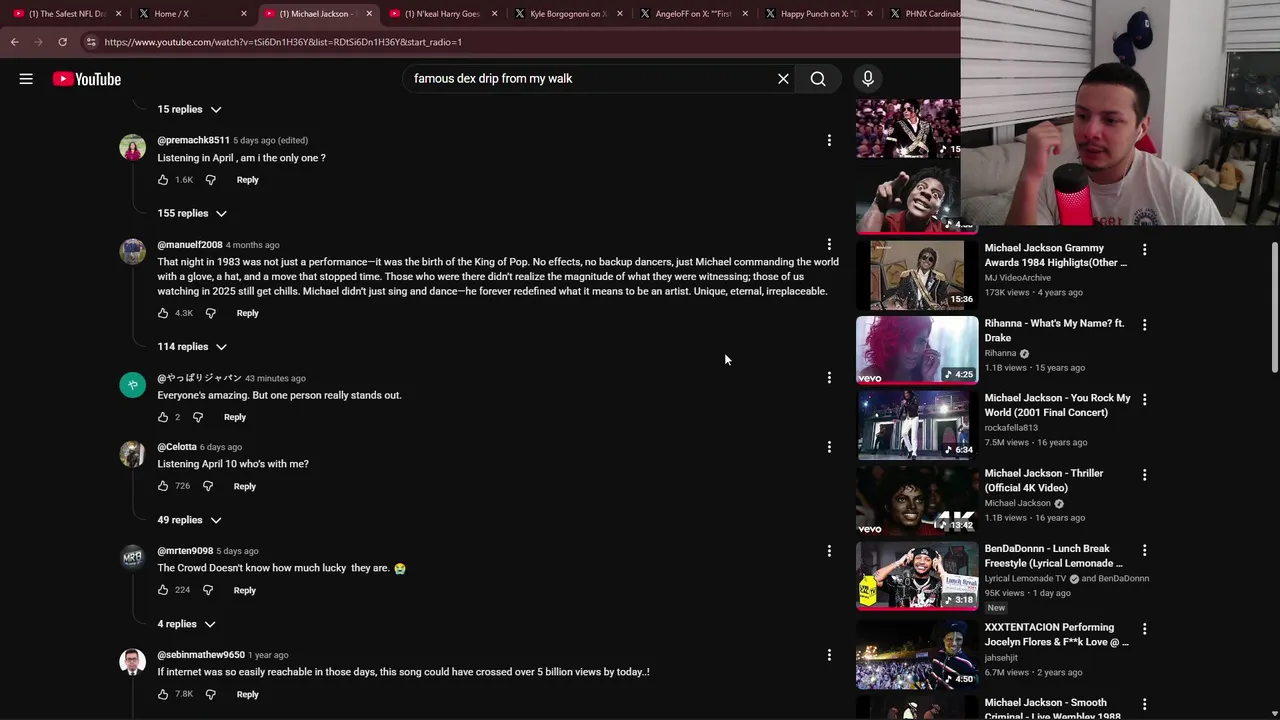The height and width of the screenshot is (720, 1280).
Task: Like @manuelf2008's comment
Action: pos(163,313)
